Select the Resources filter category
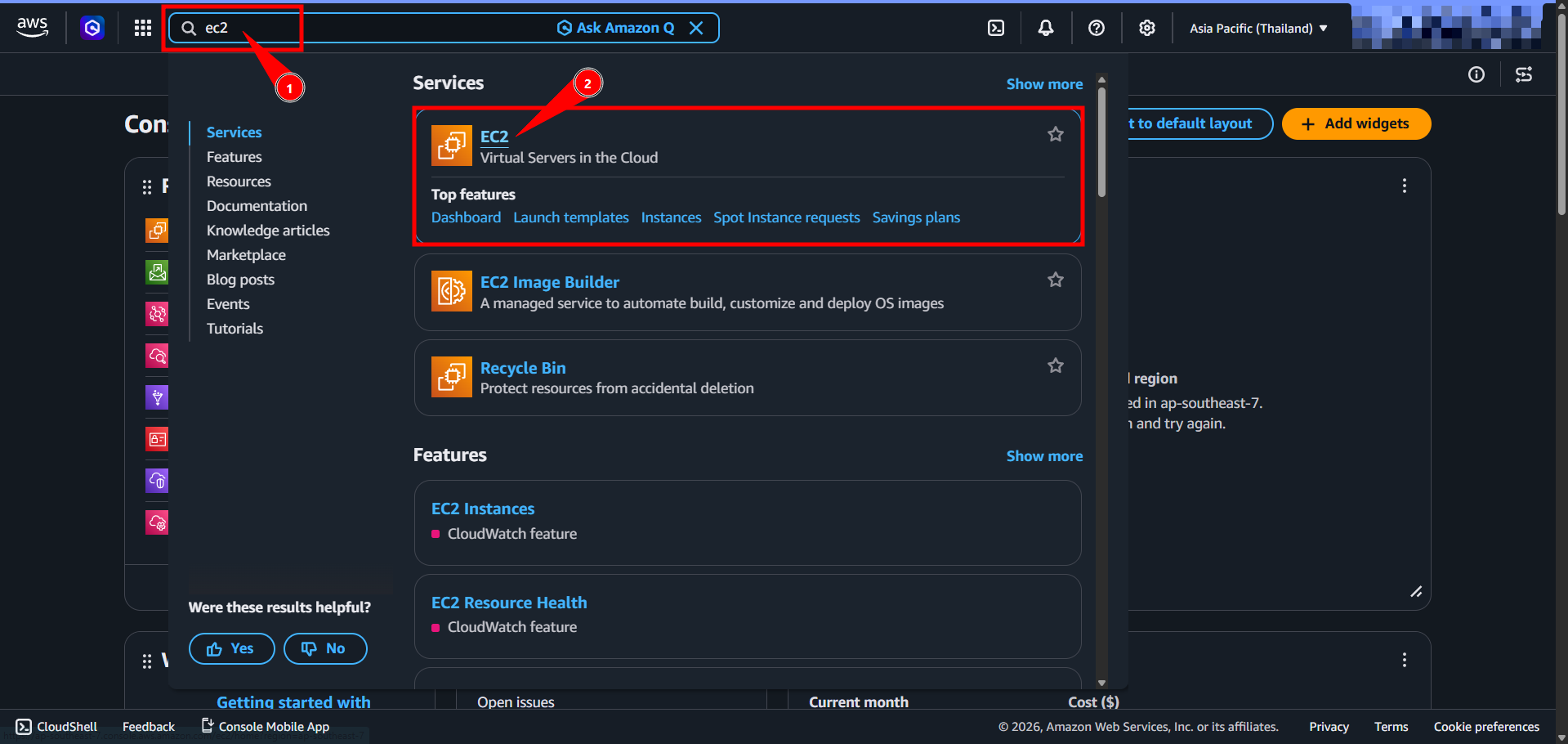Viewport: 1568px width, 744px height. tap(239, 182)
